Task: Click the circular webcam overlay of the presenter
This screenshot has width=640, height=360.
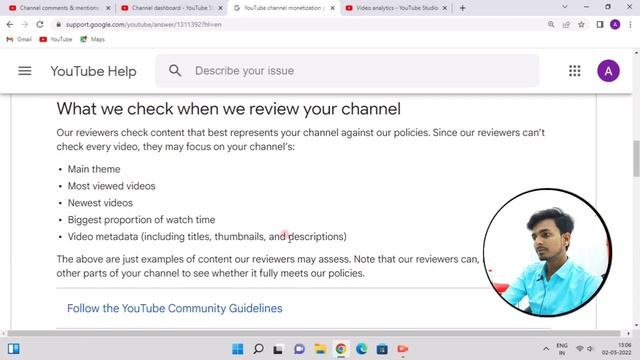Action: point(547,252)
